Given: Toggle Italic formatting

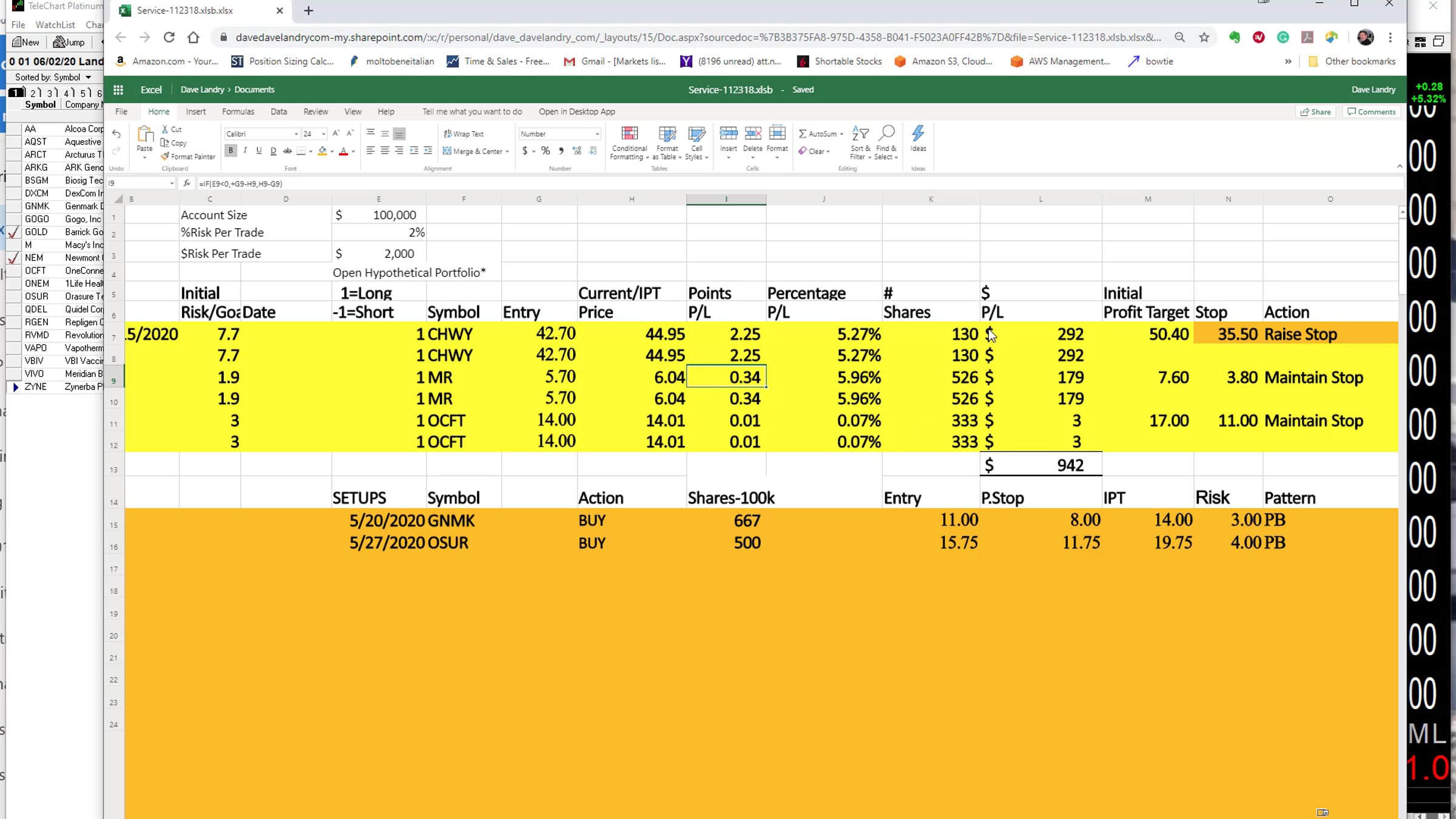Looking at the screenshot, I should [x=245, y=150].
